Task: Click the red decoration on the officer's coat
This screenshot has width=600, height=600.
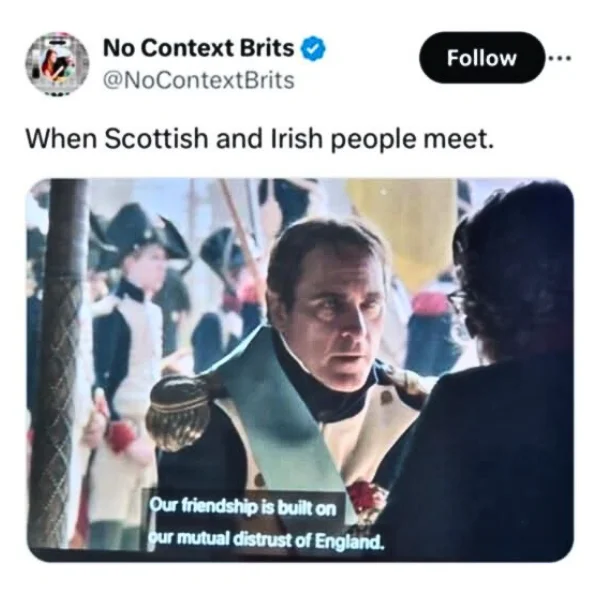Action: click(365, 497)
